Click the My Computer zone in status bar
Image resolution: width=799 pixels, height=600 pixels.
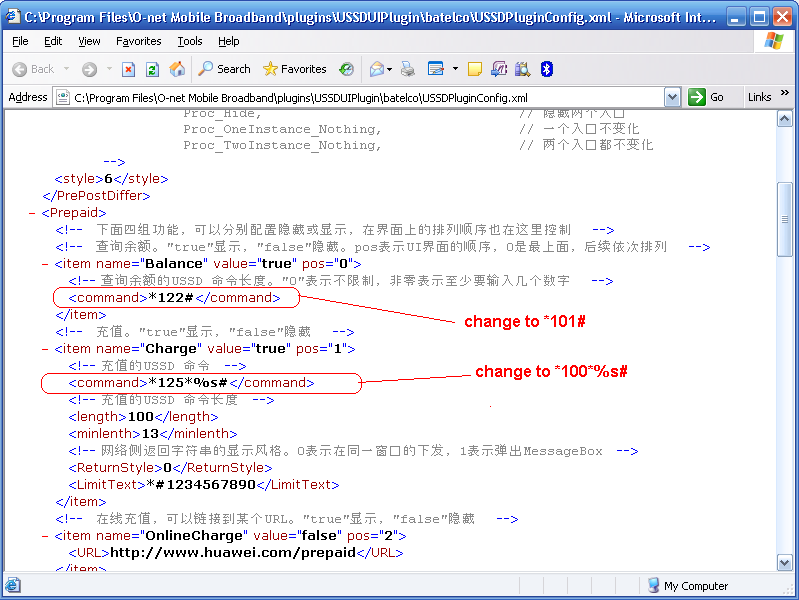(x=688, y=586)
